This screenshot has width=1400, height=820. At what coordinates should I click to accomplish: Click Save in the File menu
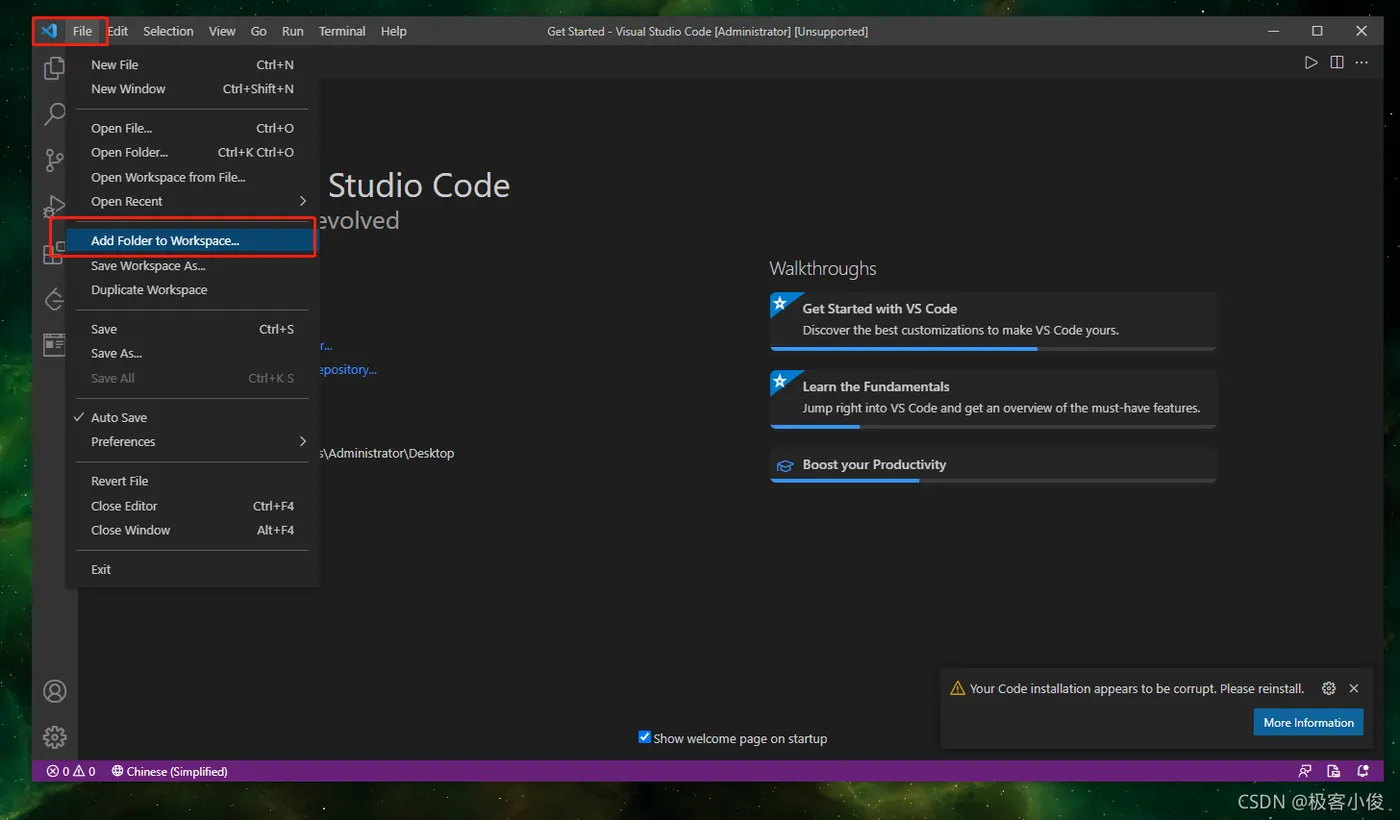[193, 329]
